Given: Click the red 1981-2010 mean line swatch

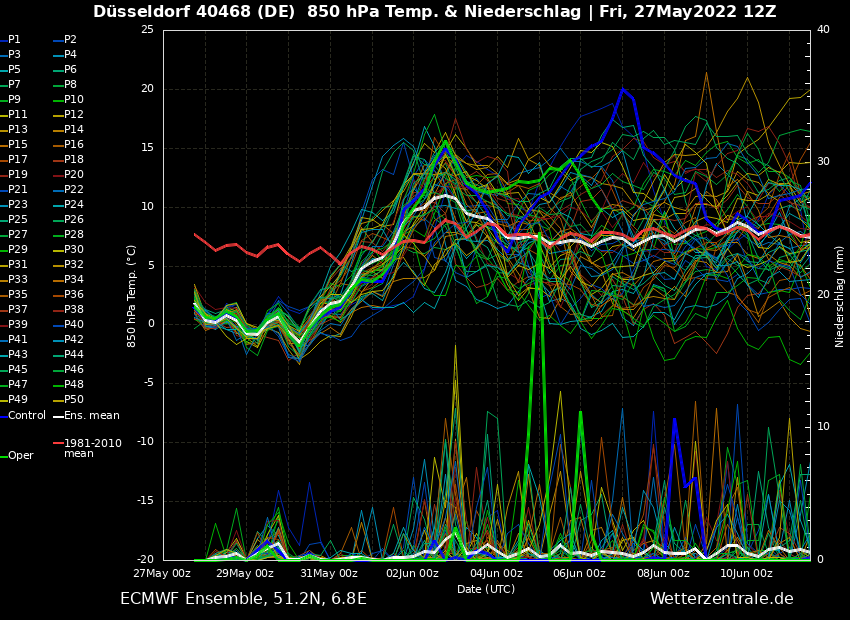Looking at the screenshot, I should pos(58,443).
